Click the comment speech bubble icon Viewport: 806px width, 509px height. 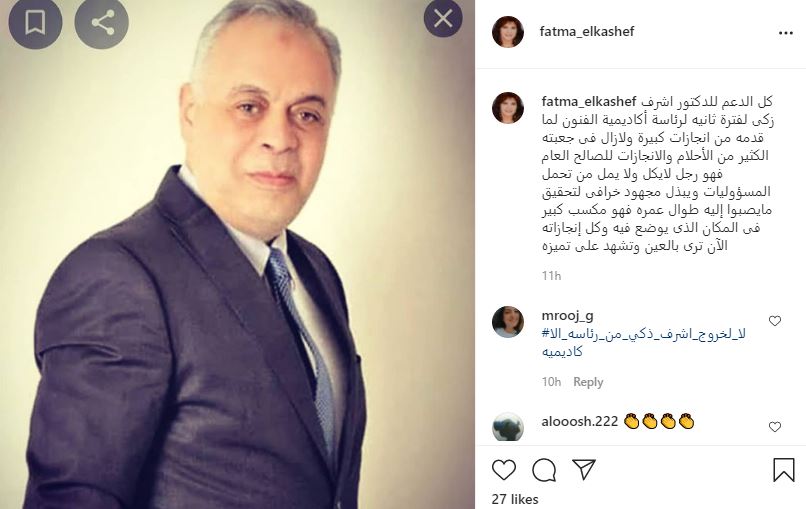tap(544, 470)
